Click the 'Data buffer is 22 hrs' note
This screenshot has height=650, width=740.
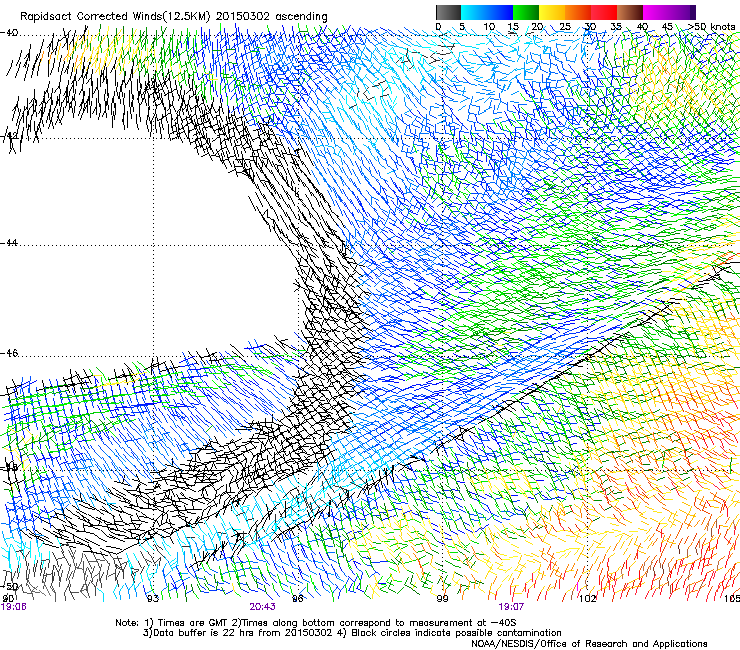[x=201, y=633]
